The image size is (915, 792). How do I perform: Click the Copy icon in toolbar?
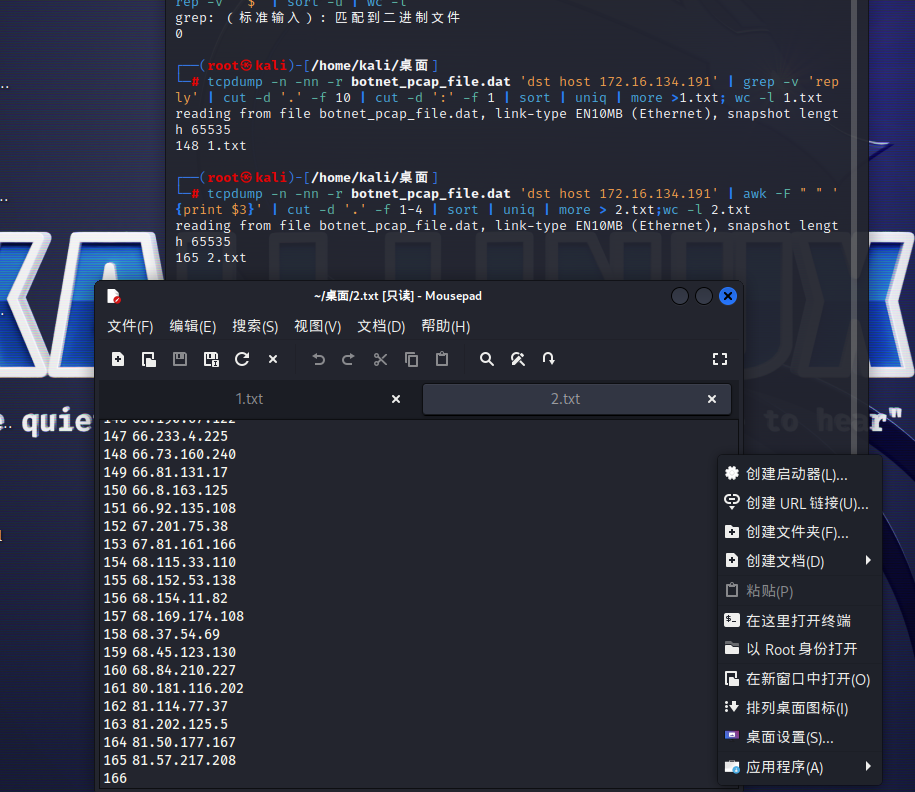[411, 359]
